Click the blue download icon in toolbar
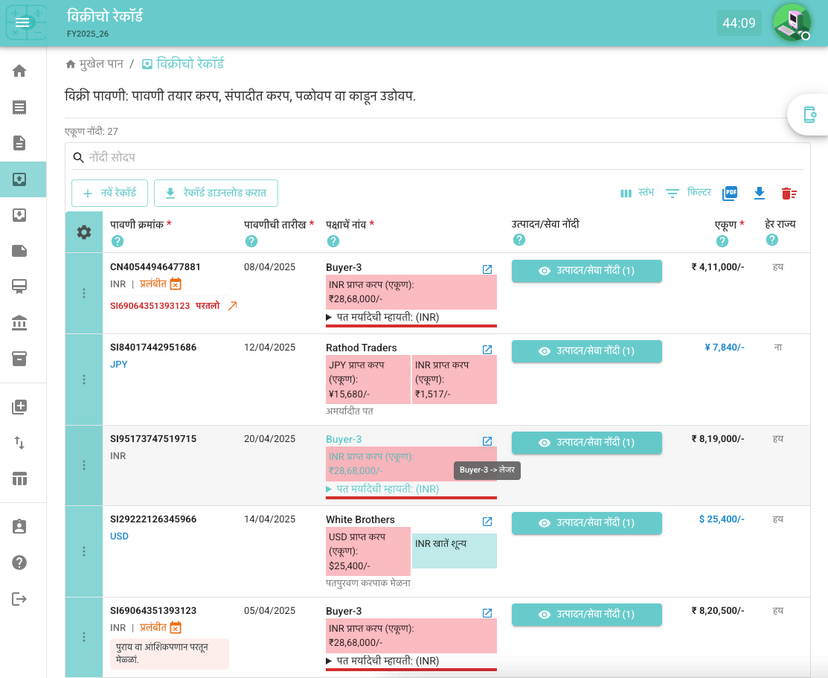The width and height of the screenshot is (828, 678). 759,193
